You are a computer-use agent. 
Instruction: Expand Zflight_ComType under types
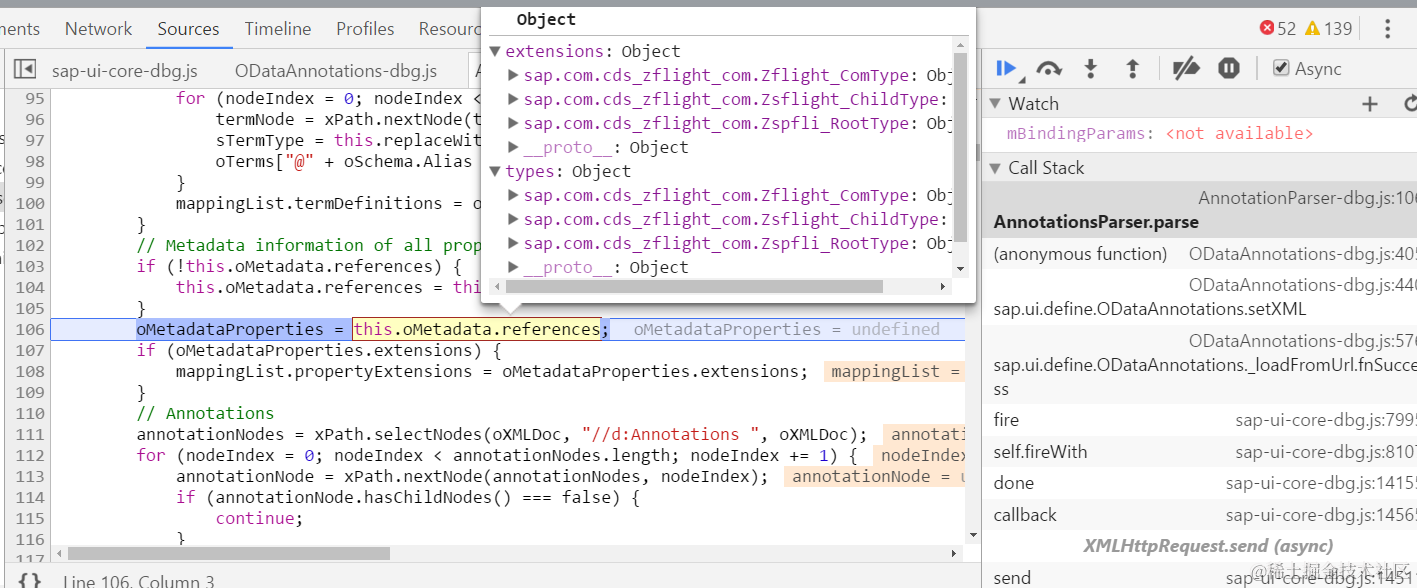pyautogui.click(x=513, y=195)
